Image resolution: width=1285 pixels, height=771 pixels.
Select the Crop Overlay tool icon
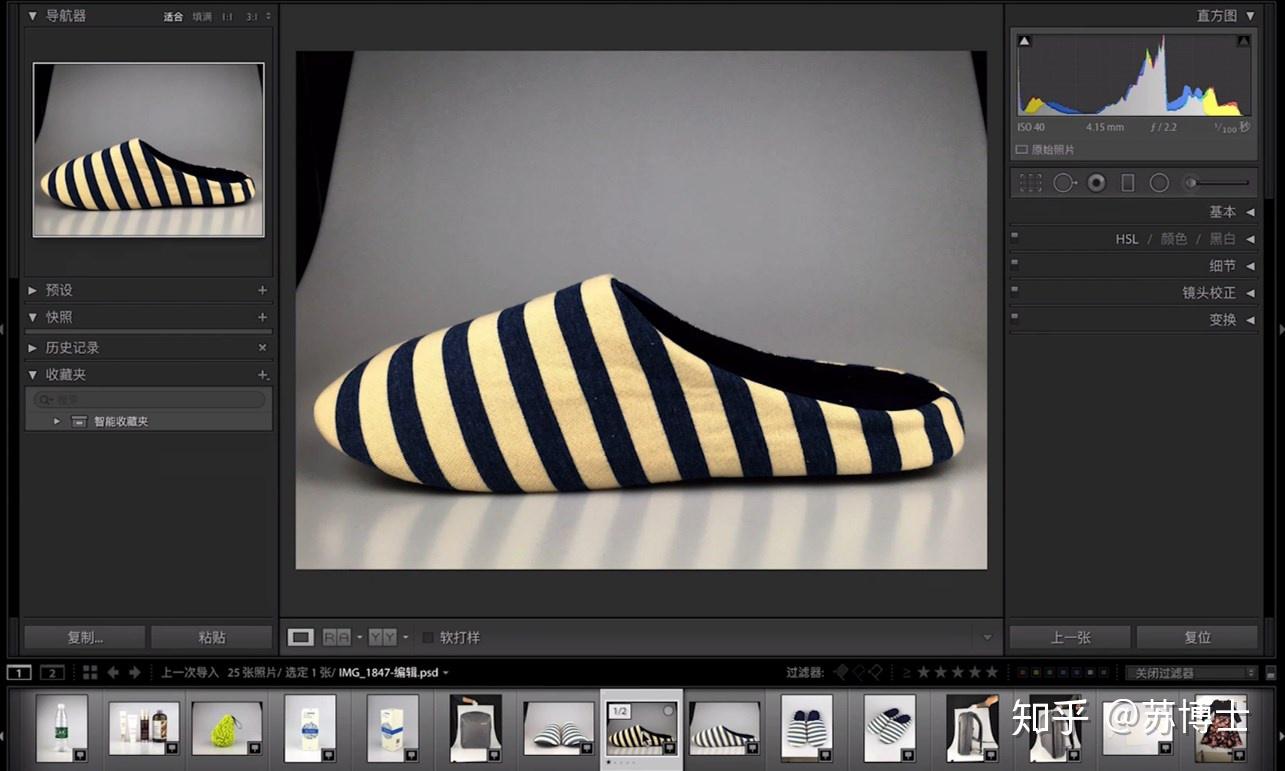point(1030,183)
